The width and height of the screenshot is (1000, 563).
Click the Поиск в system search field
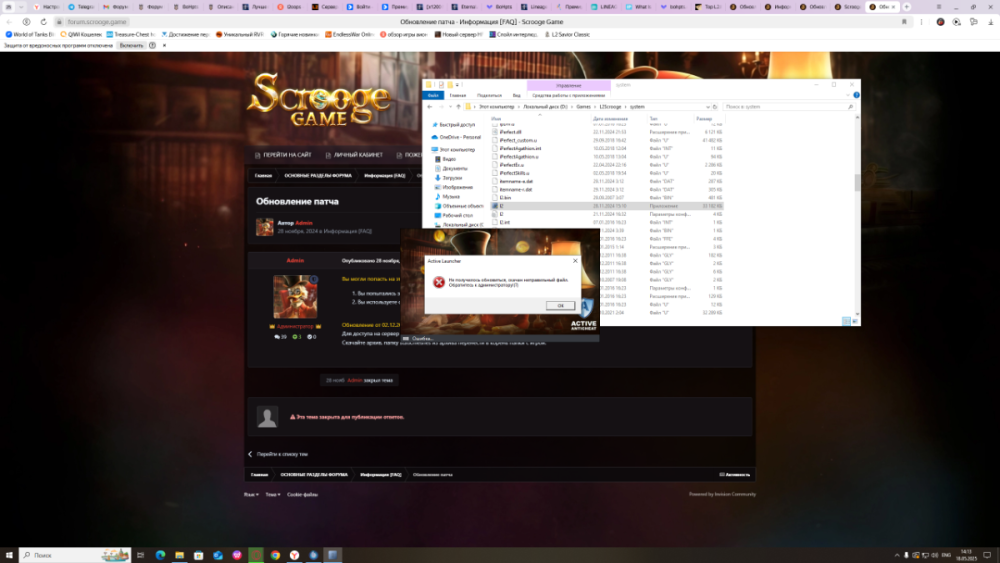(785, 106)
